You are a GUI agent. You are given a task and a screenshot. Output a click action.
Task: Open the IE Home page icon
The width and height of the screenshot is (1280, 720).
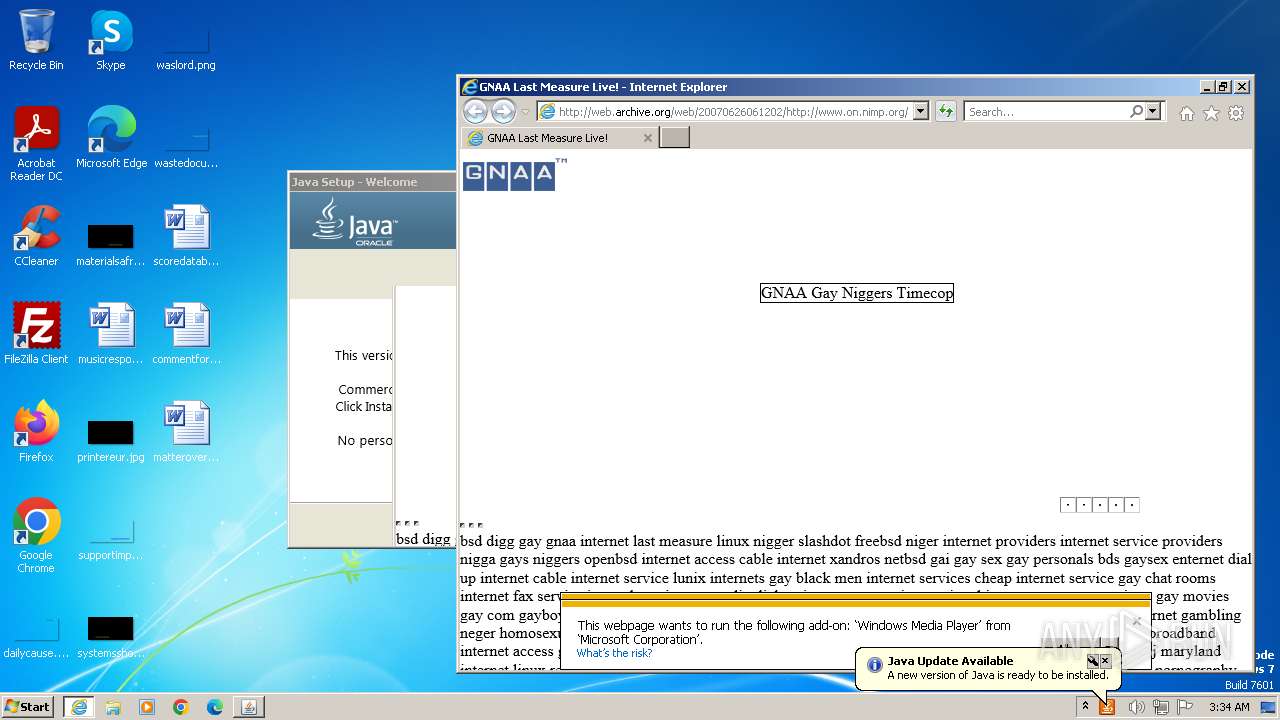pos(1187,113)
